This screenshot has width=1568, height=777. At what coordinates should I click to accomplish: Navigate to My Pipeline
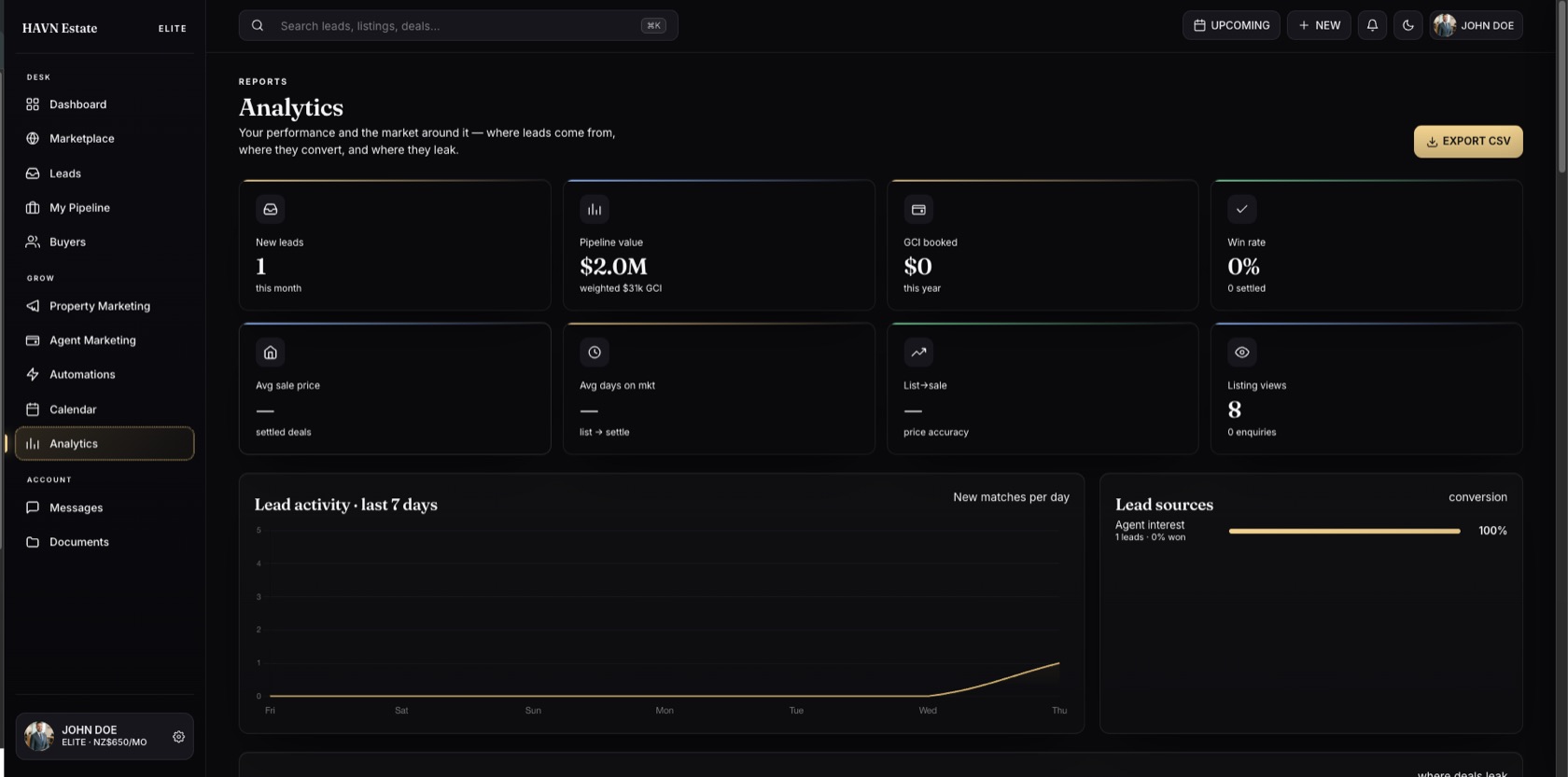click(x=105, y=208)
